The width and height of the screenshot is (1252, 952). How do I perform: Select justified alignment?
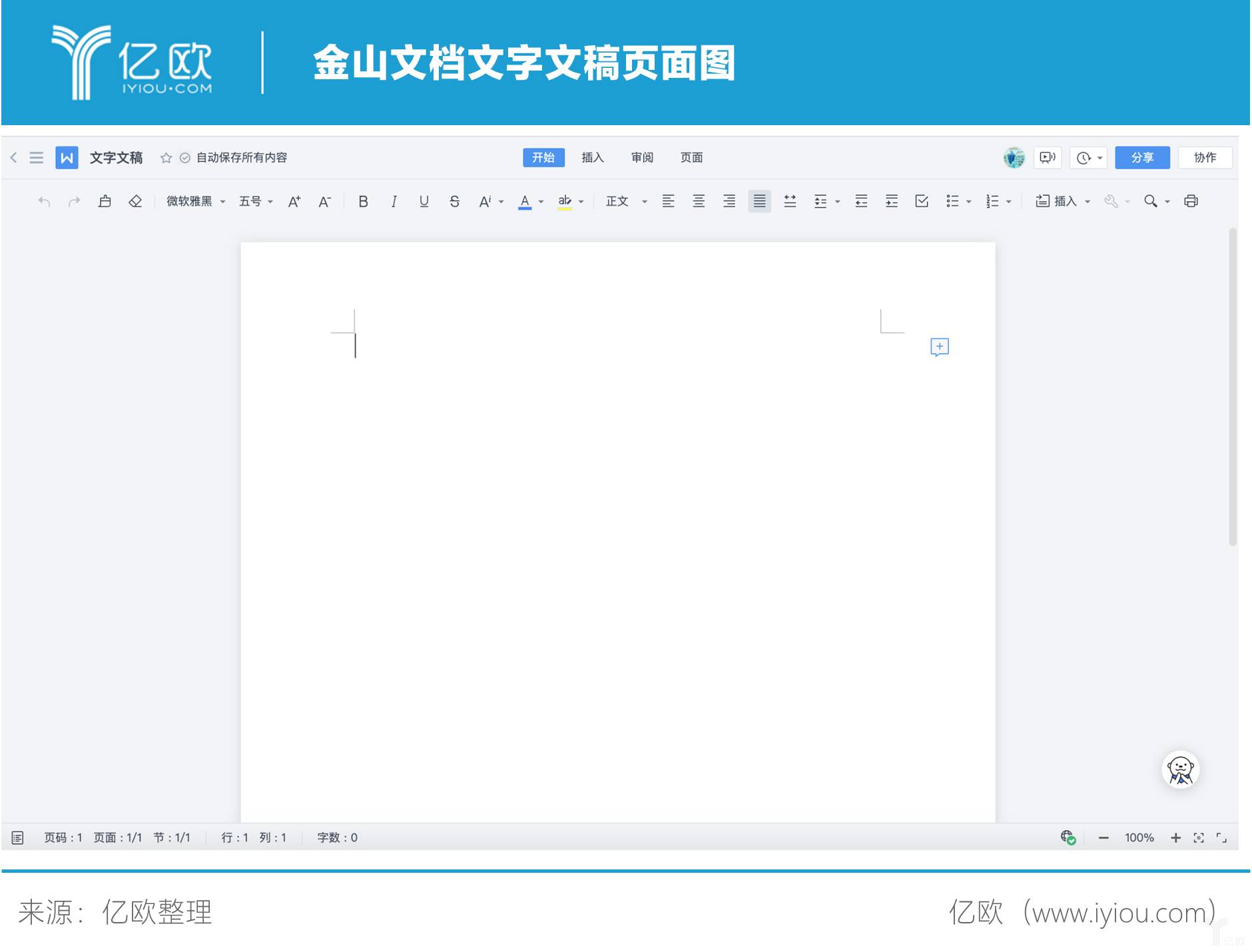(759, 201)
